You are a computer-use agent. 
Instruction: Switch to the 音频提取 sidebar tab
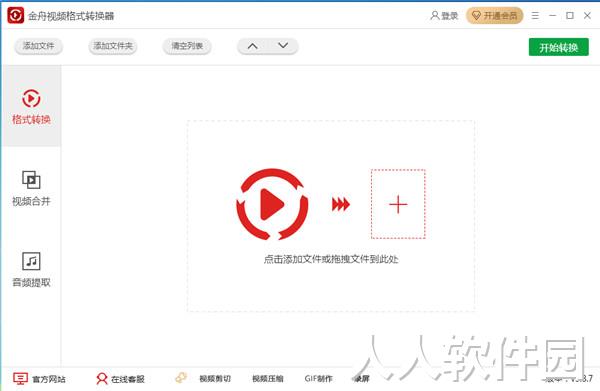(x=31, y=269)
